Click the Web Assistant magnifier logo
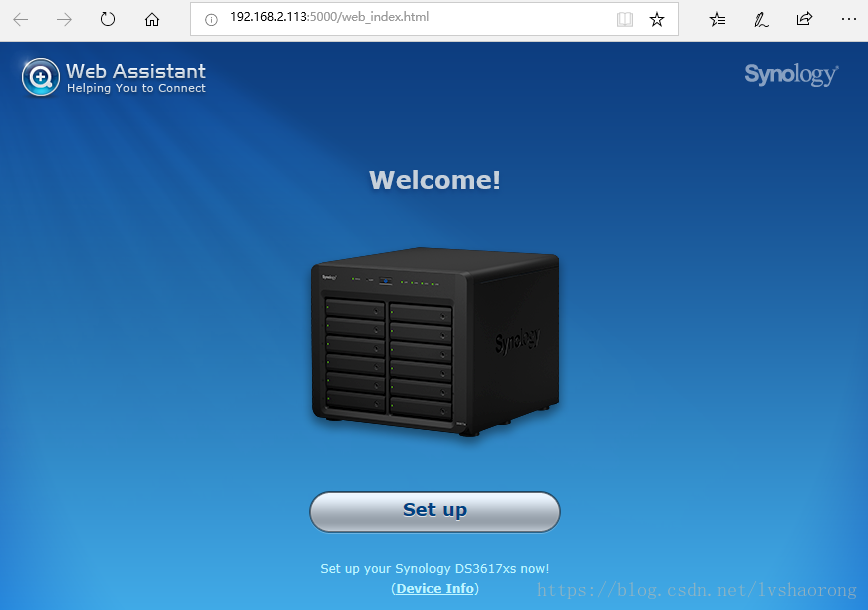868x610 pixels. [40, 77]
